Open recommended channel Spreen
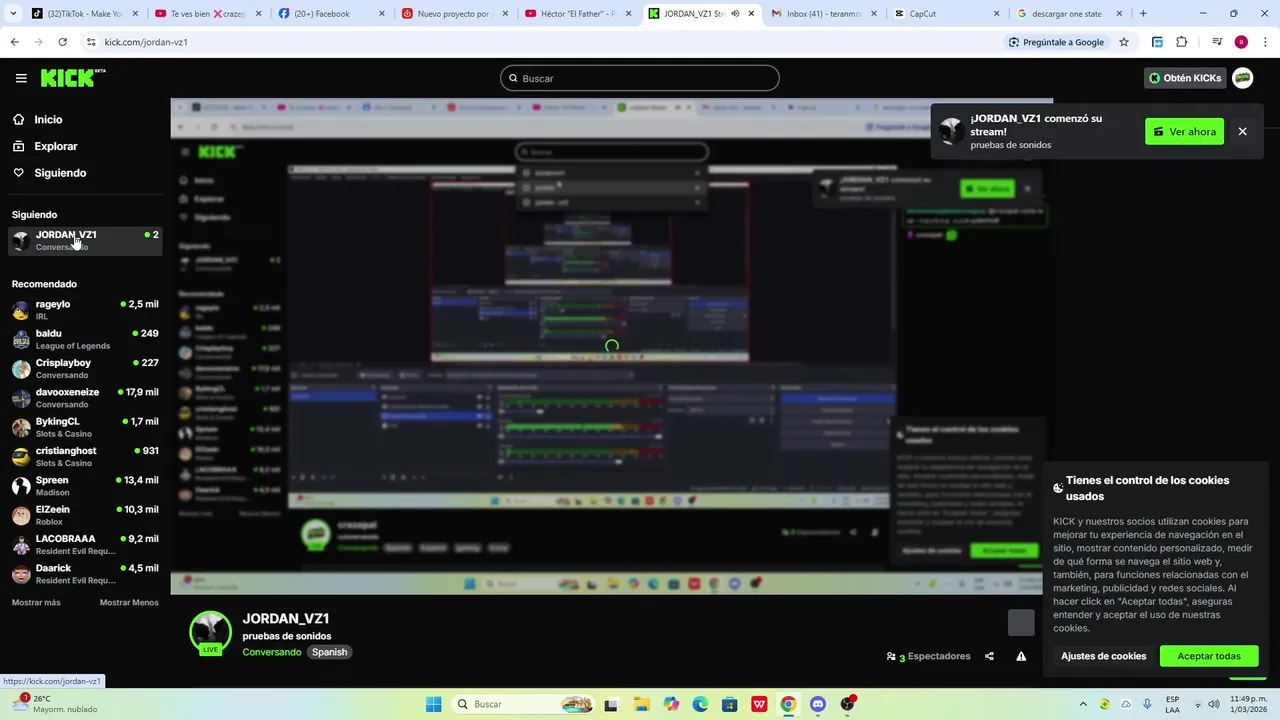Image resolution: width=1280 pixels, height=720 pixels. [x=85, y=486]
